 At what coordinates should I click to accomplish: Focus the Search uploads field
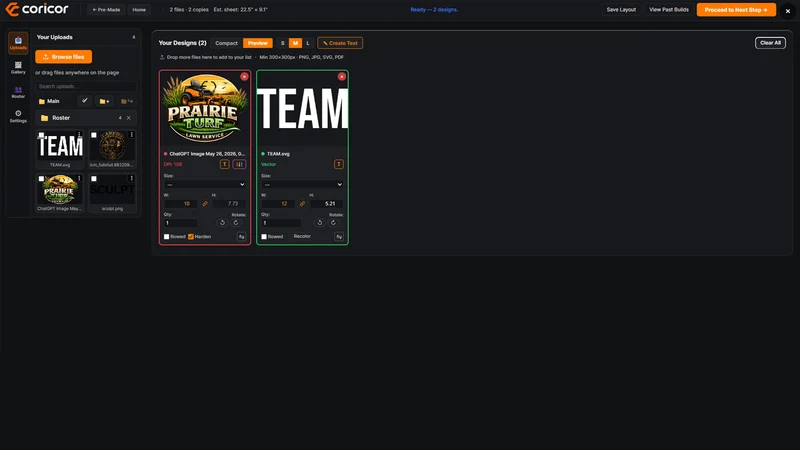(86, 86)
